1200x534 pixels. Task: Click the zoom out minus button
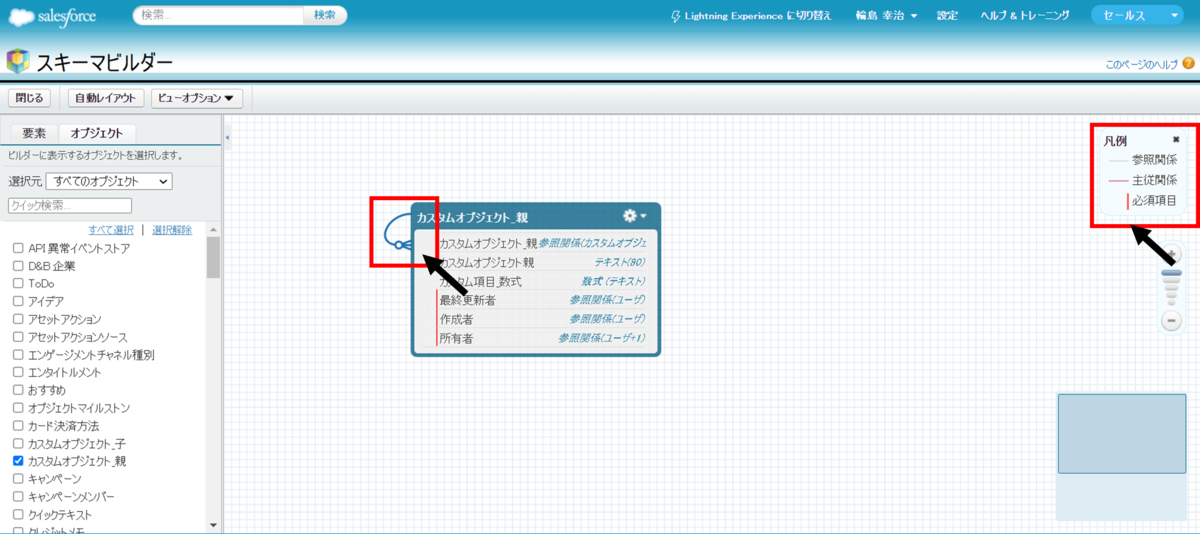[x=1172, y=321]
